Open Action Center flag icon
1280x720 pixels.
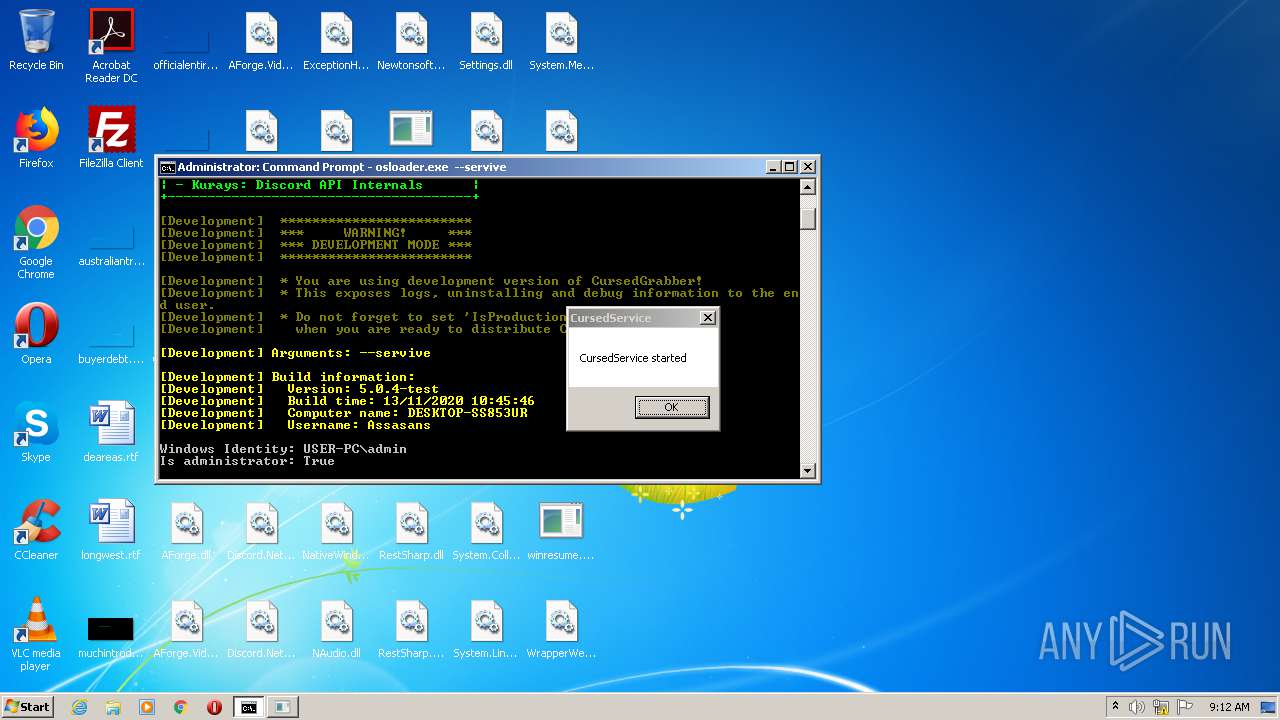click(1185, 707)
